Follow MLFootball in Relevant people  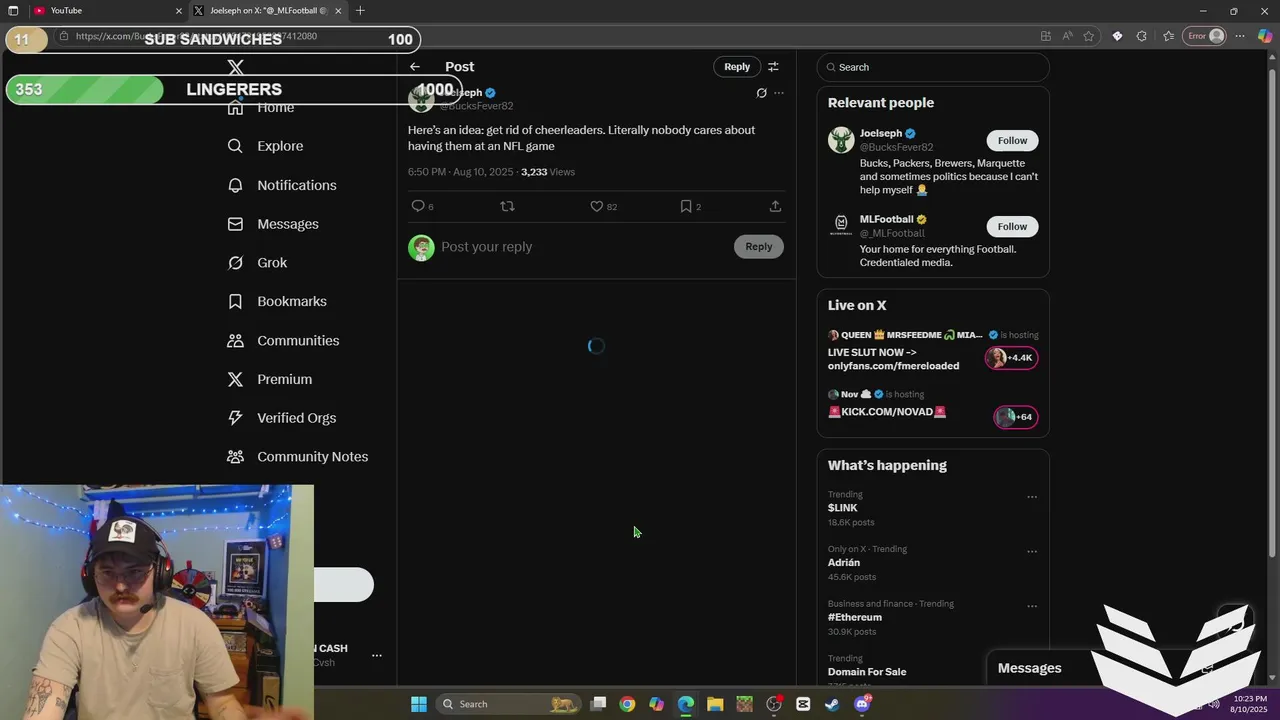(x=1012, y=227)
